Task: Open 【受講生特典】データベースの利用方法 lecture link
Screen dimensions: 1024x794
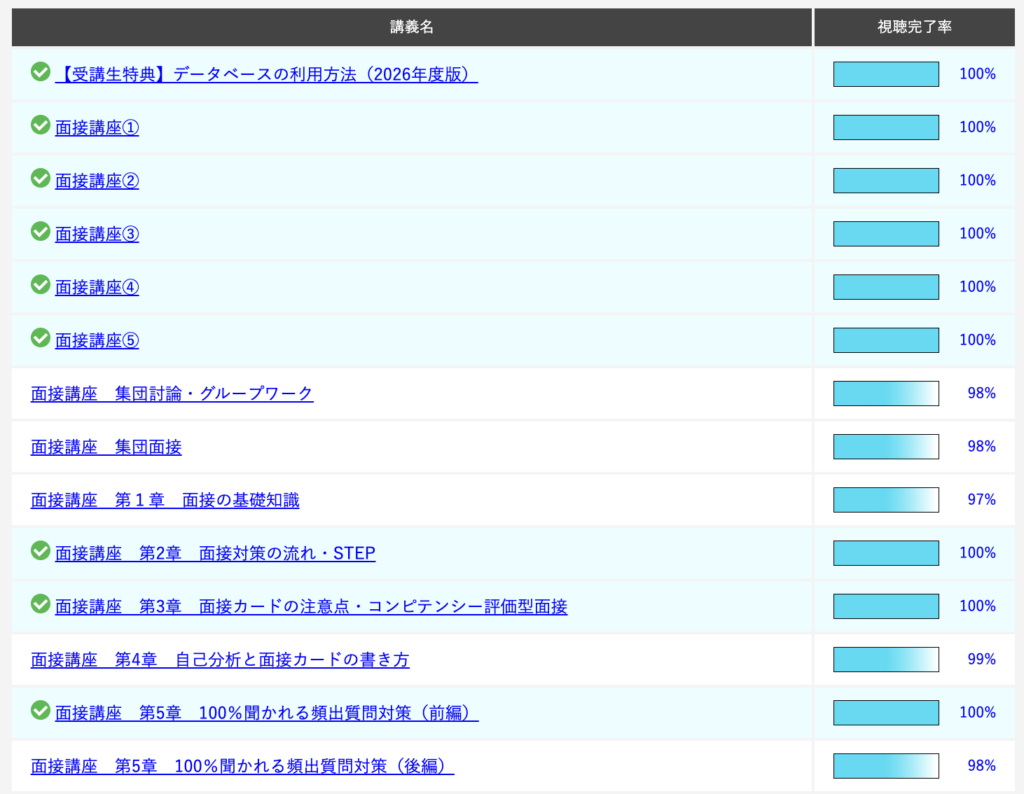Action: 266,75
